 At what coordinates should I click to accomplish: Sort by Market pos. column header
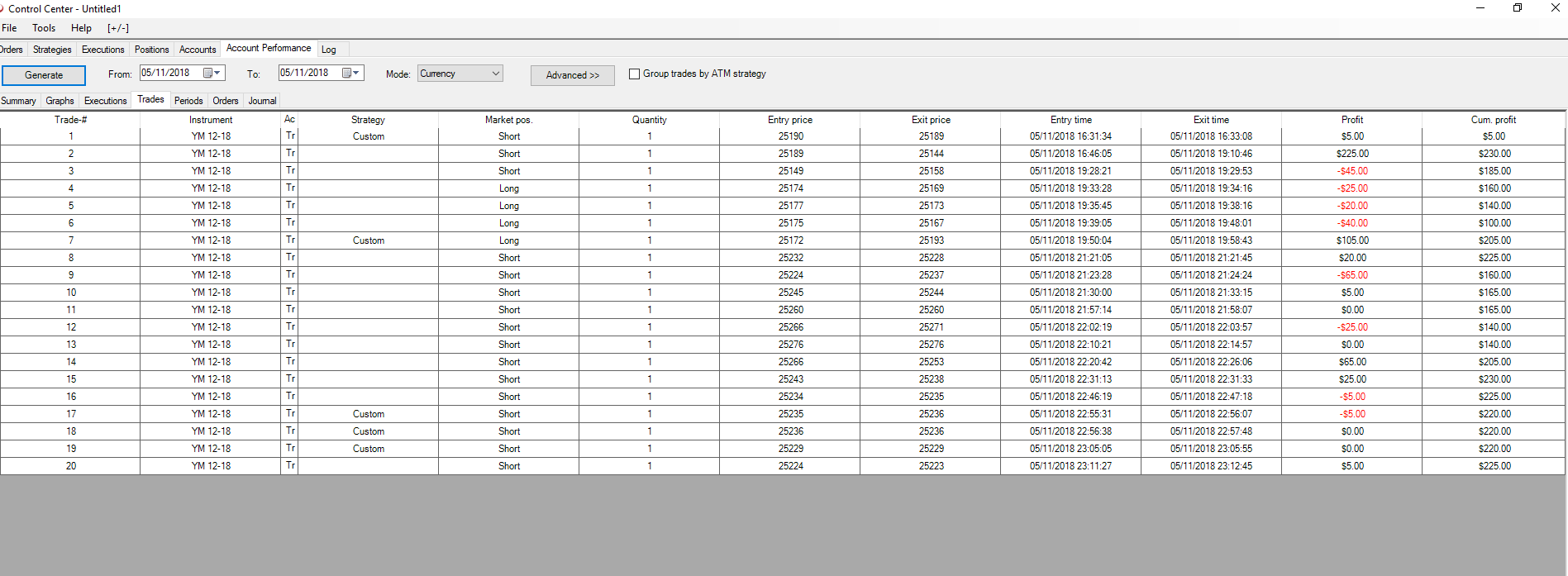pyautogui.click(x=508, y=120)
